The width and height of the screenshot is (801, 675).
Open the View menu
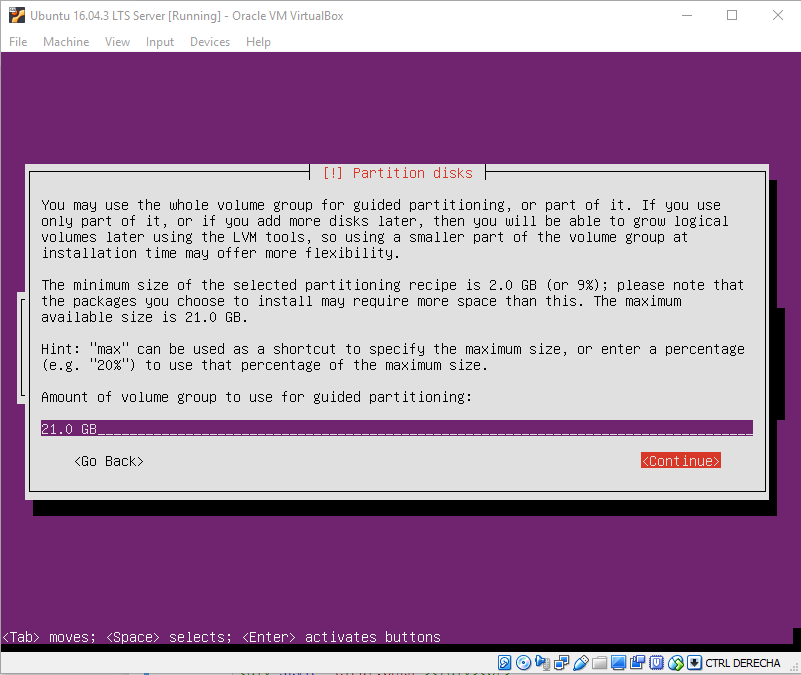coord(117,42)
